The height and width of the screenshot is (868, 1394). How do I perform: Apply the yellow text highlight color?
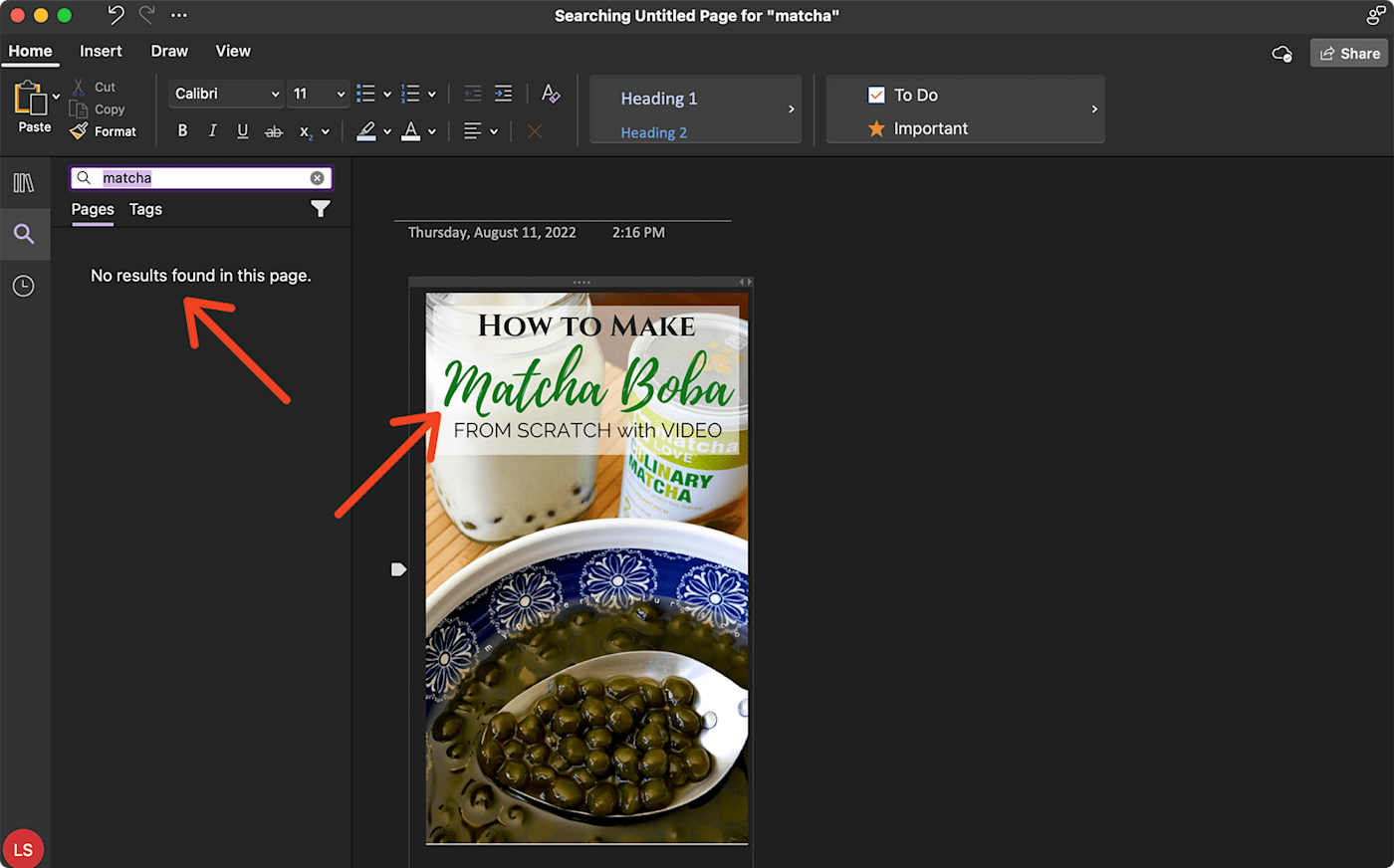click(366, 131)
